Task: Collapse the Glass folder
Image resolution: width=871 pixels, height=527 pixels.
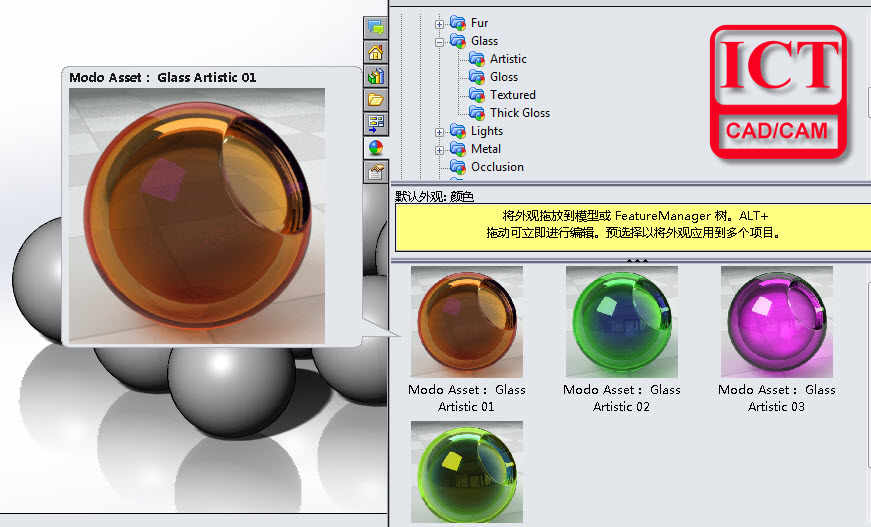Action: coord(439,42)
